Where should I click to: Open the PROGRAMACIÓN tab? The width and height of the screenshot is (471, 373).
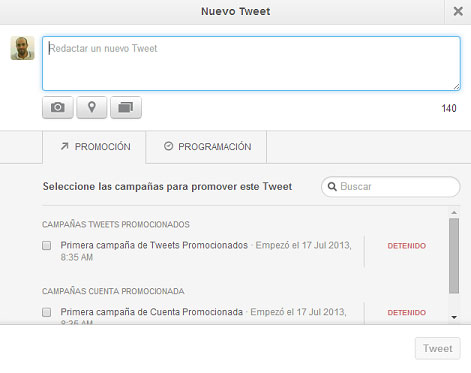click(x=207, y=147)
